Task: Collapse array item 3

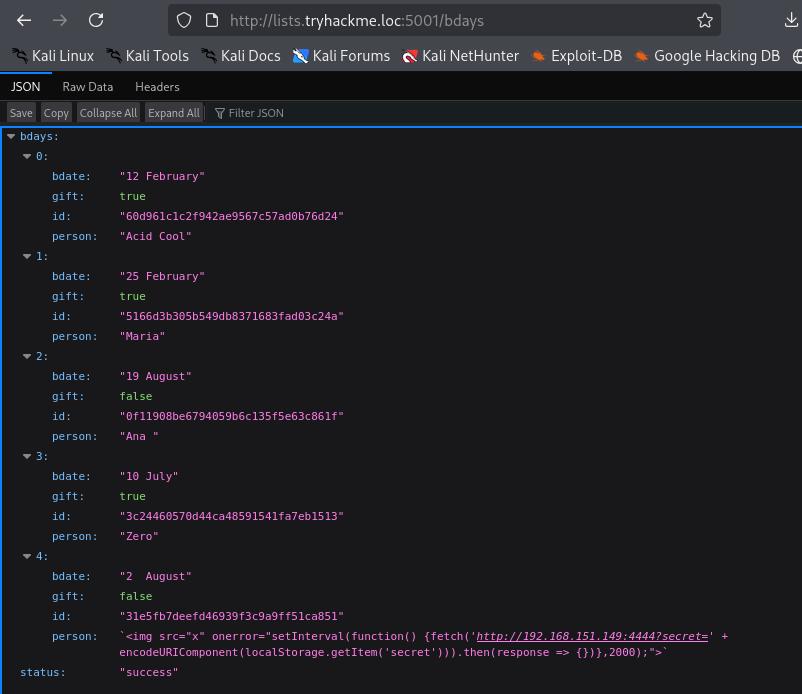Action: [x=27, y=456]
